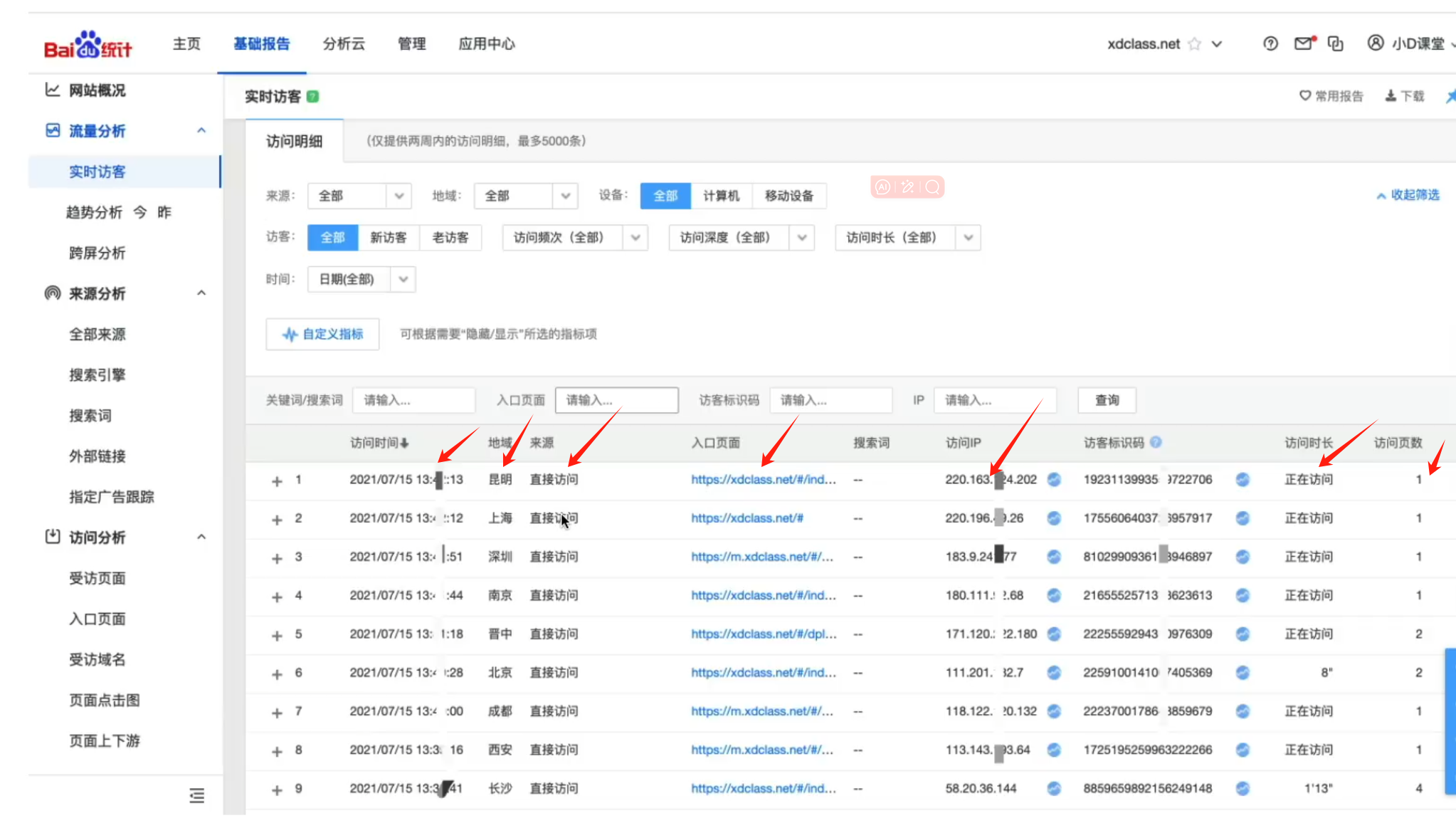Sort by 访问时间 column arrow
Image resolution: width=1456 pixels, height=818 pixels.
tap(404, 443)
